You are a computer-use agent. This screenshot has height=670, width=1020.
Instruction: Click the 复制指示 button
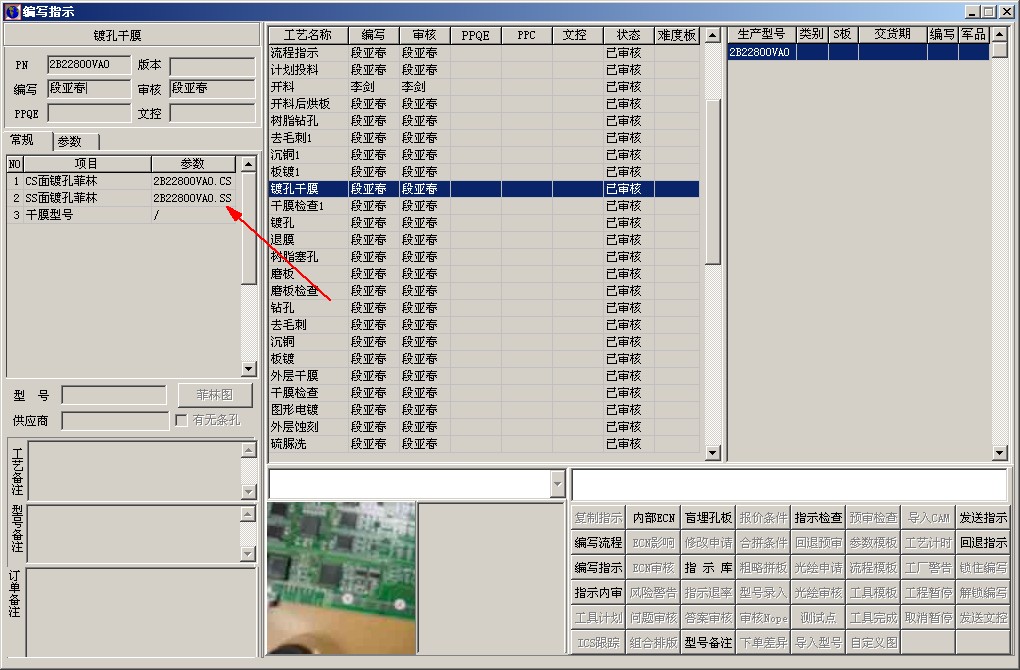(x=598, y=518)
